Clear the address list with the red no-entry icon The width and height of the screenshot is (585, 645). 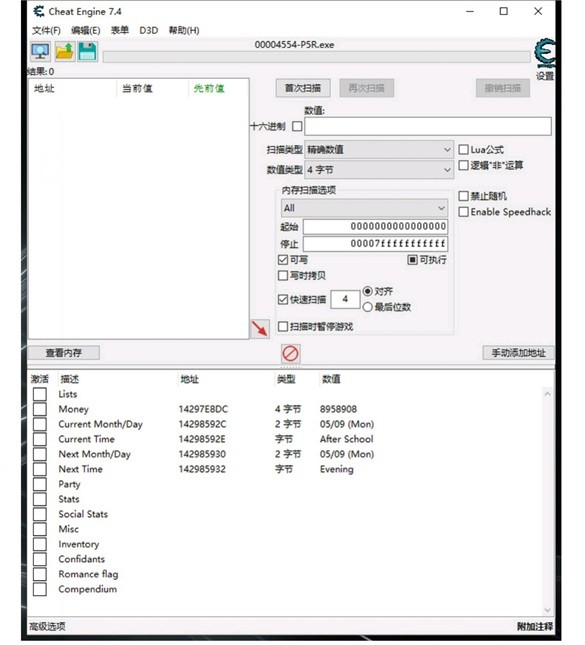point(290,353)
